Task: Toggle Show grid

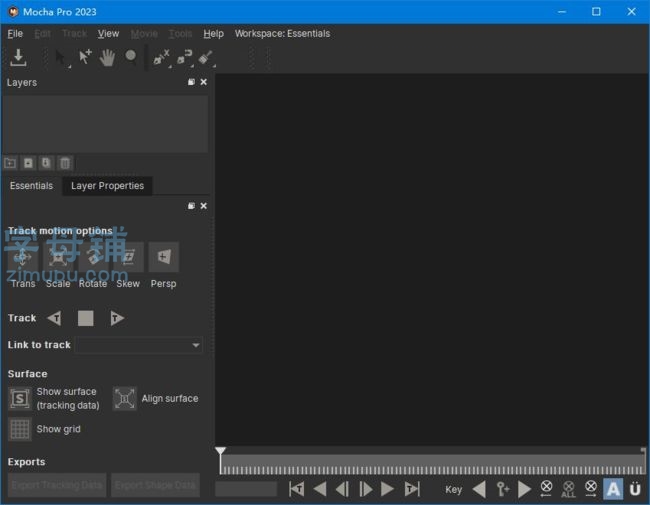Action: pyautogui.click(x=19, y=429)
